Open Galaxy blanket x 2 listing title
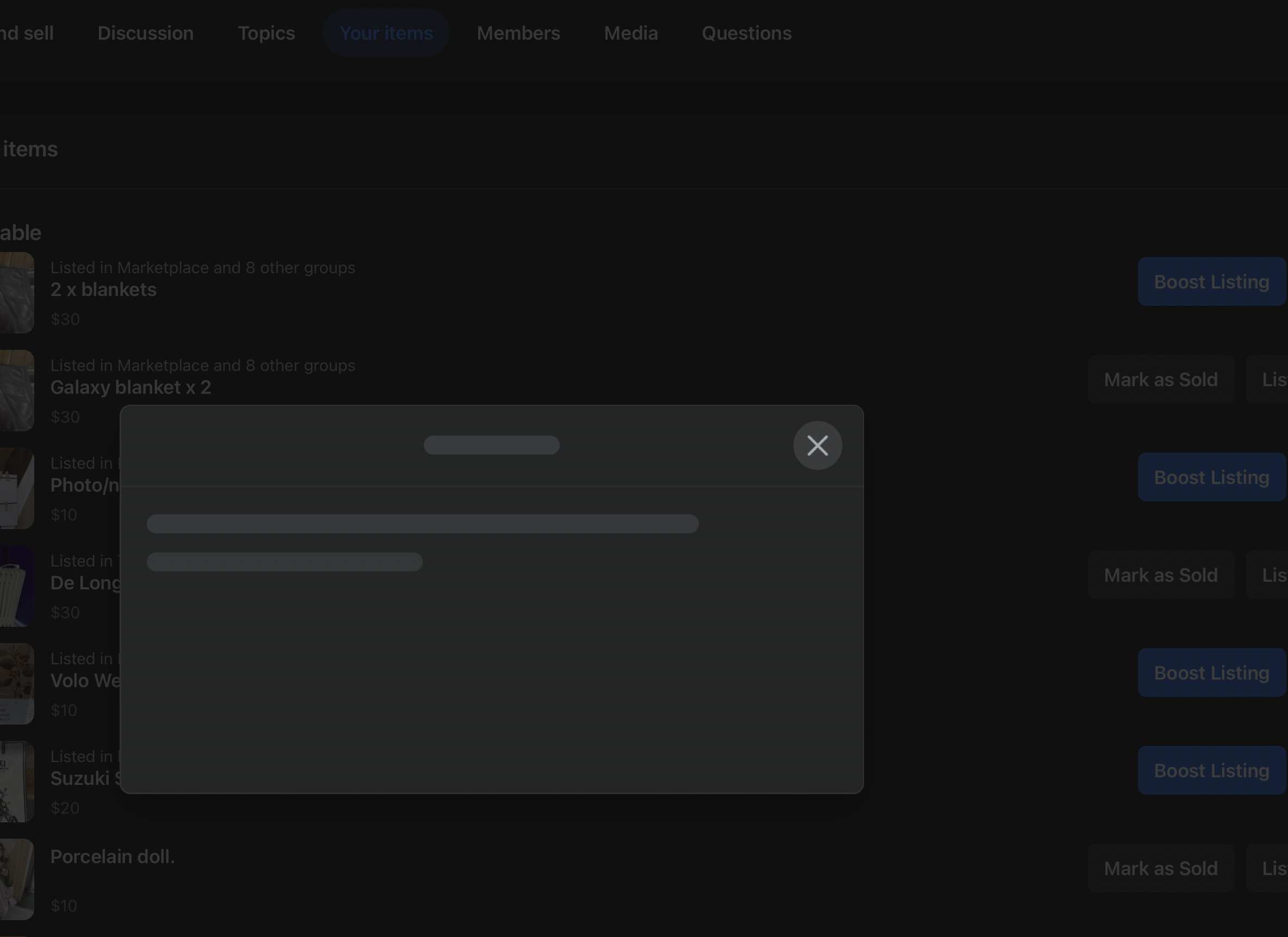Screen dimensions: 1288x937 130,387
